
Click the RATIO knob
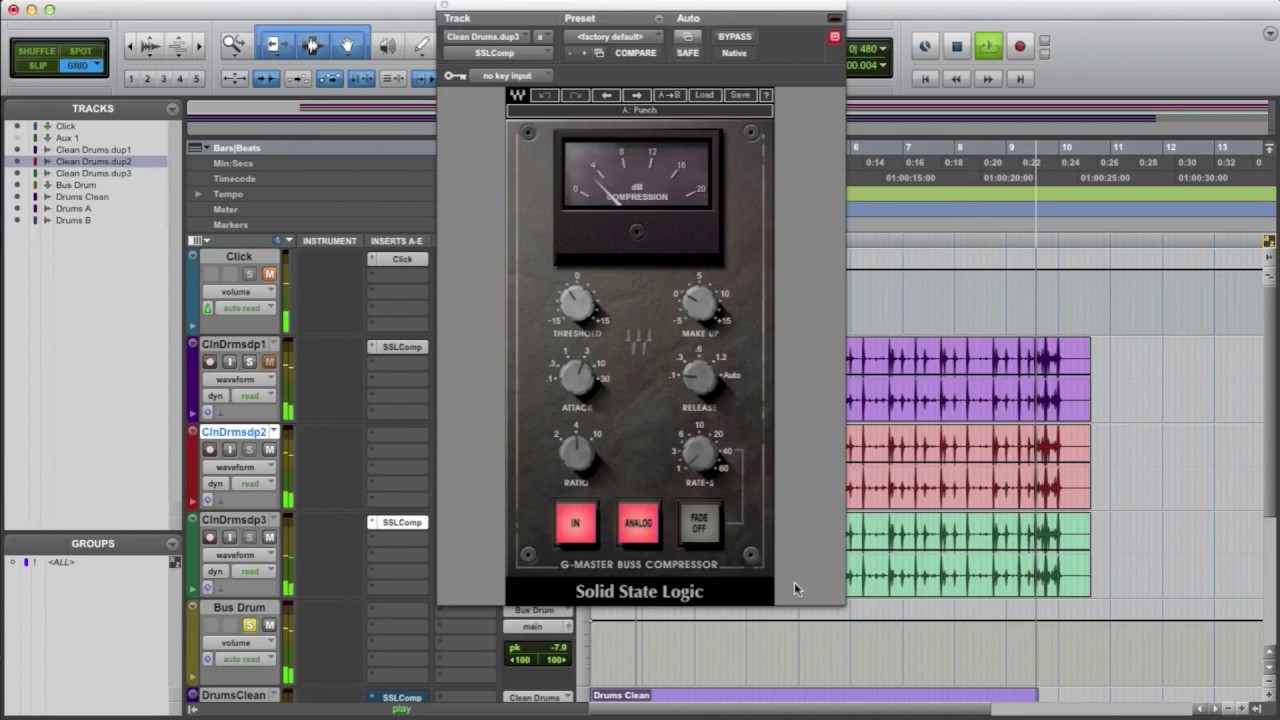click(x=576, y=454)
